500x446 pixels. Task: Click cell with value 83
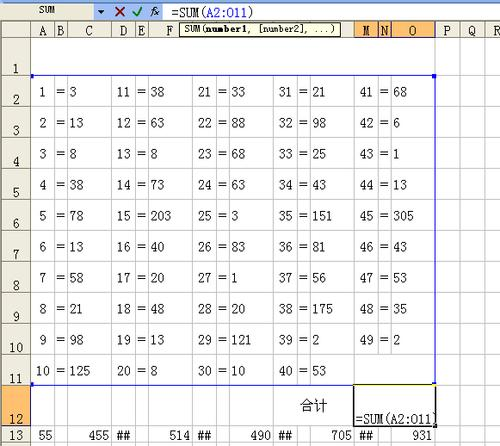click(x=251, y=247)
